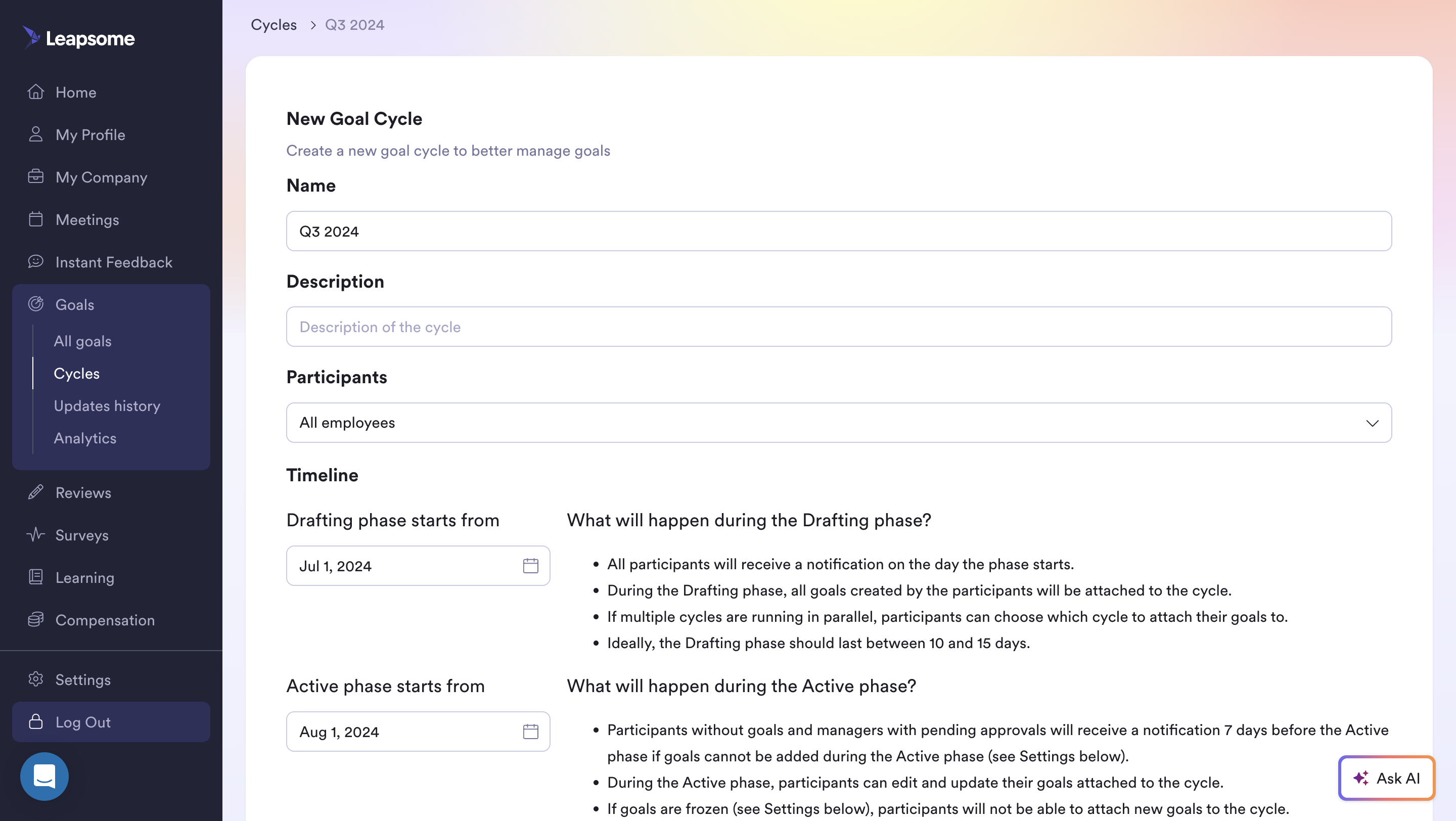
Task: Click 'What will happen during the Drafting phase?'
Action: tap(749, 520)
